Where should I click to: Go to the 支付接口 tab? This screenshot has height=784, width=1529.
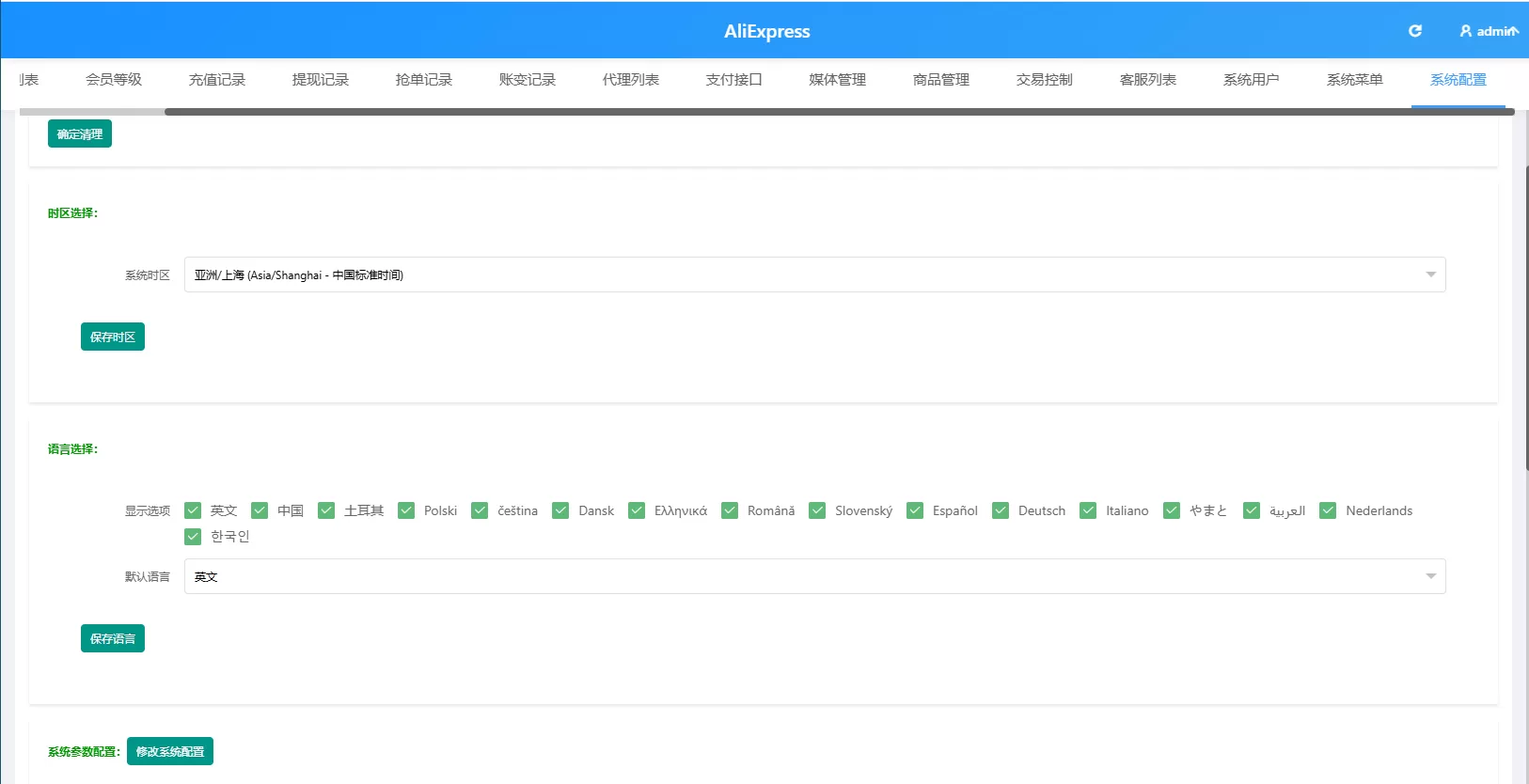coord(734,80)
